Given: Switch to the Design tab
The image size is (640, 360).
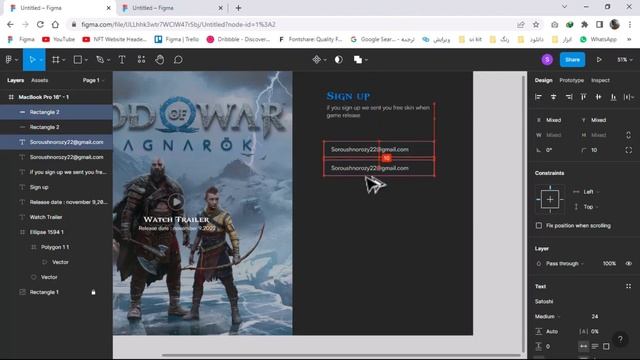Looking at the screenshot, I should 544,80.
